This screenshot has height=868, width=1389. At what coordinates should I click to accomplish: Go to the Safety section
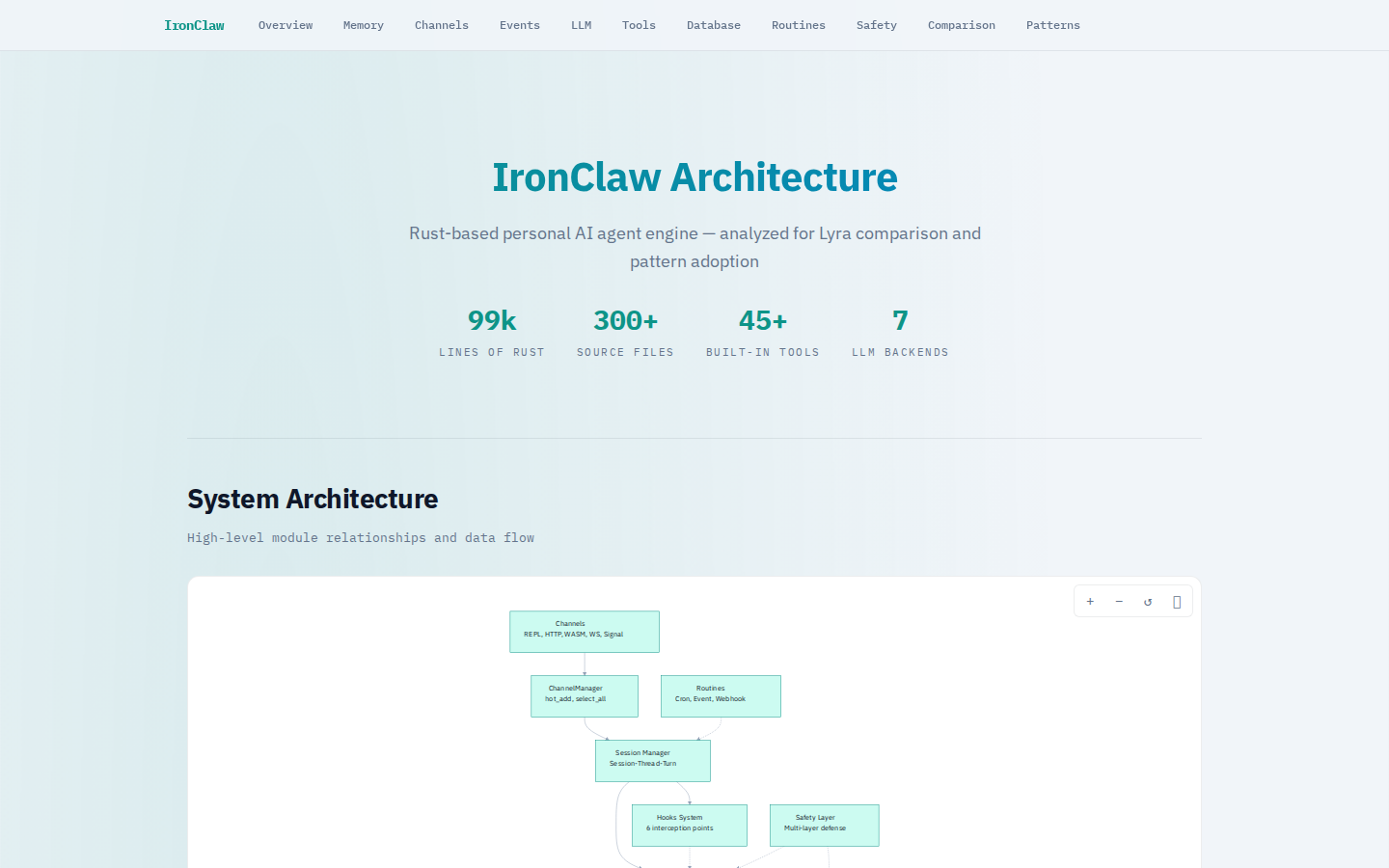(x=876, y=25)
